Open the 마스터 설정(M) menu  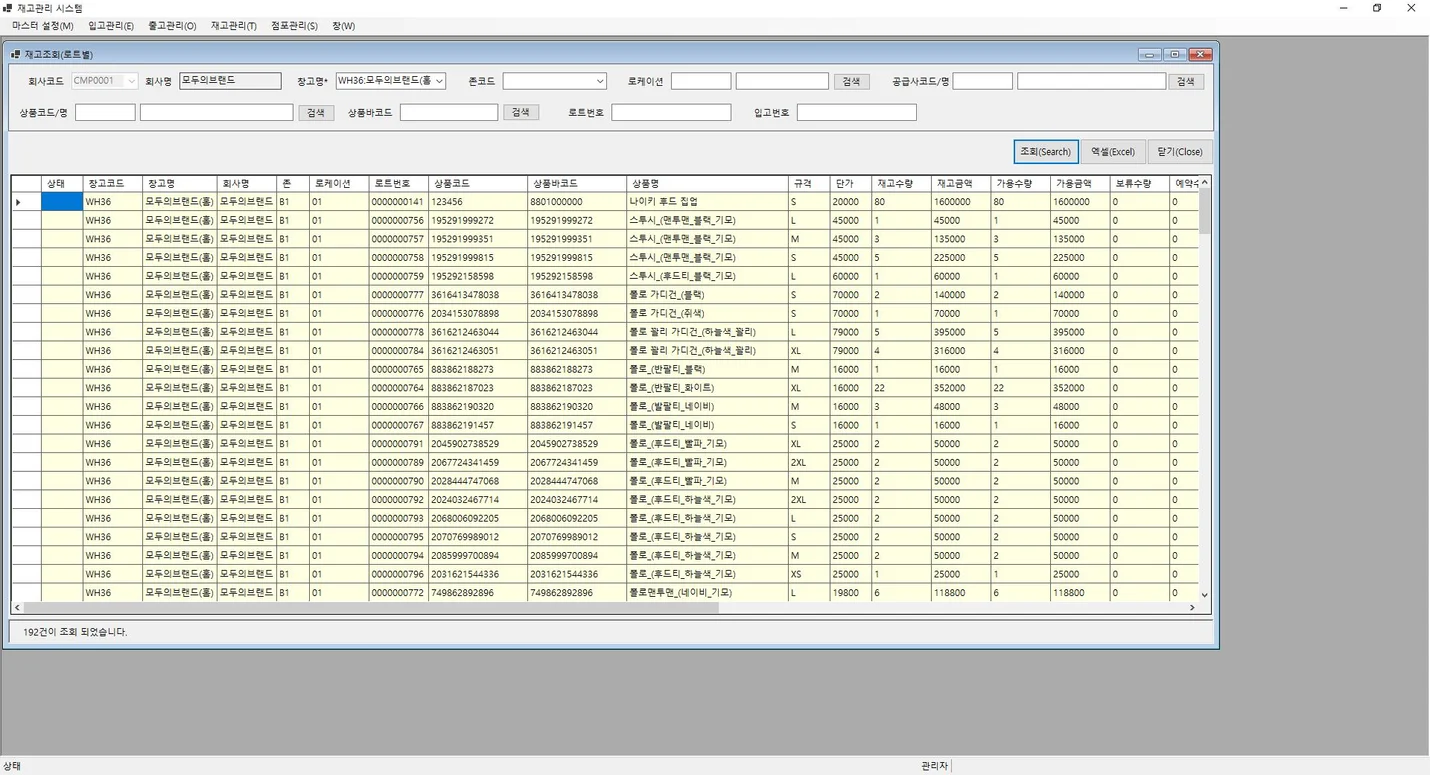click(43, 26)
